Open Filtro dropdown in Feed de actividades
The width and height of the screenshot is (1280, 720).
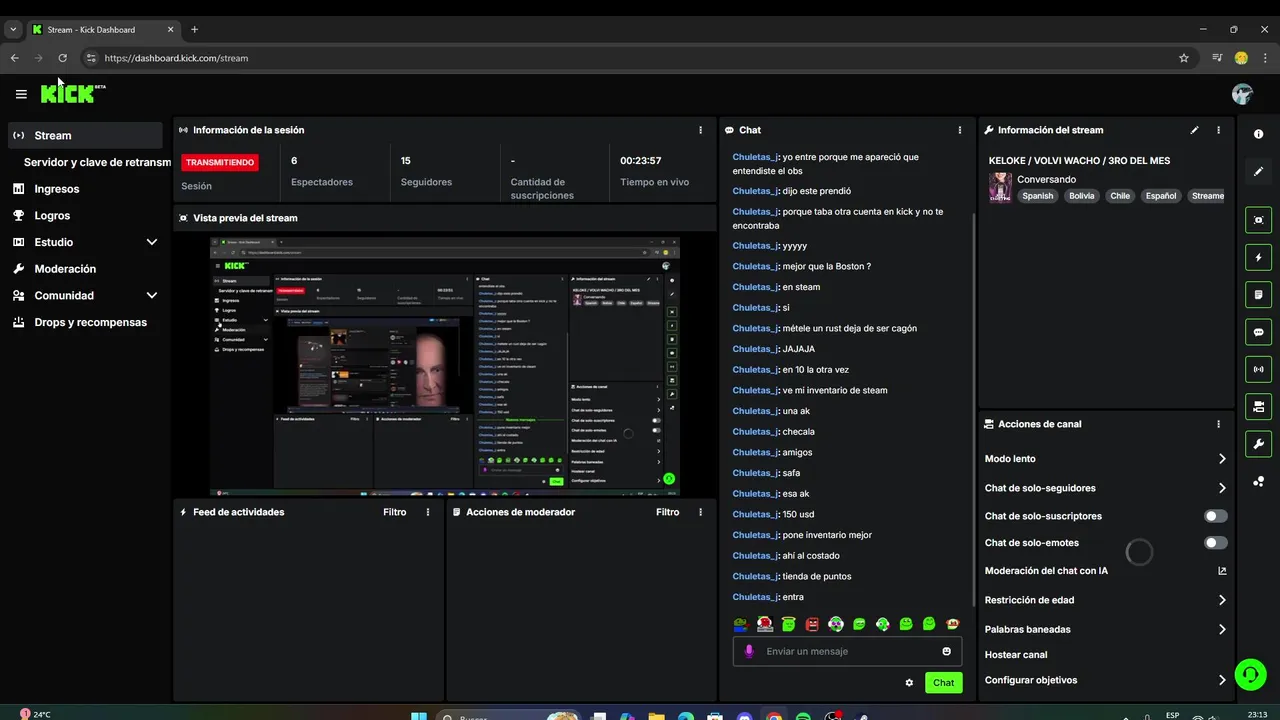point(395,512)
